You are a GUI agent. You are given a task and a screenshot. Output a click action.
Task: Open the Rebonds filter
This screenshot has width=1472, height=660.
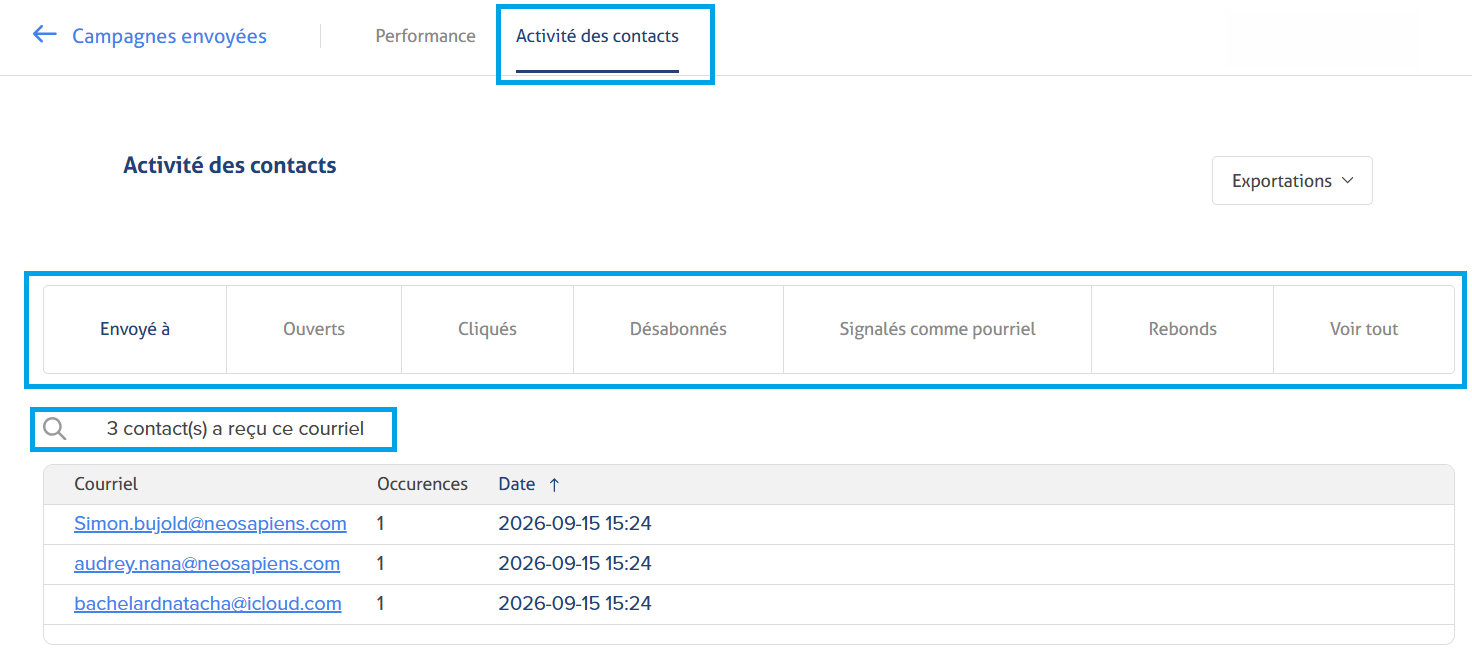click(x=1182, y=329)
